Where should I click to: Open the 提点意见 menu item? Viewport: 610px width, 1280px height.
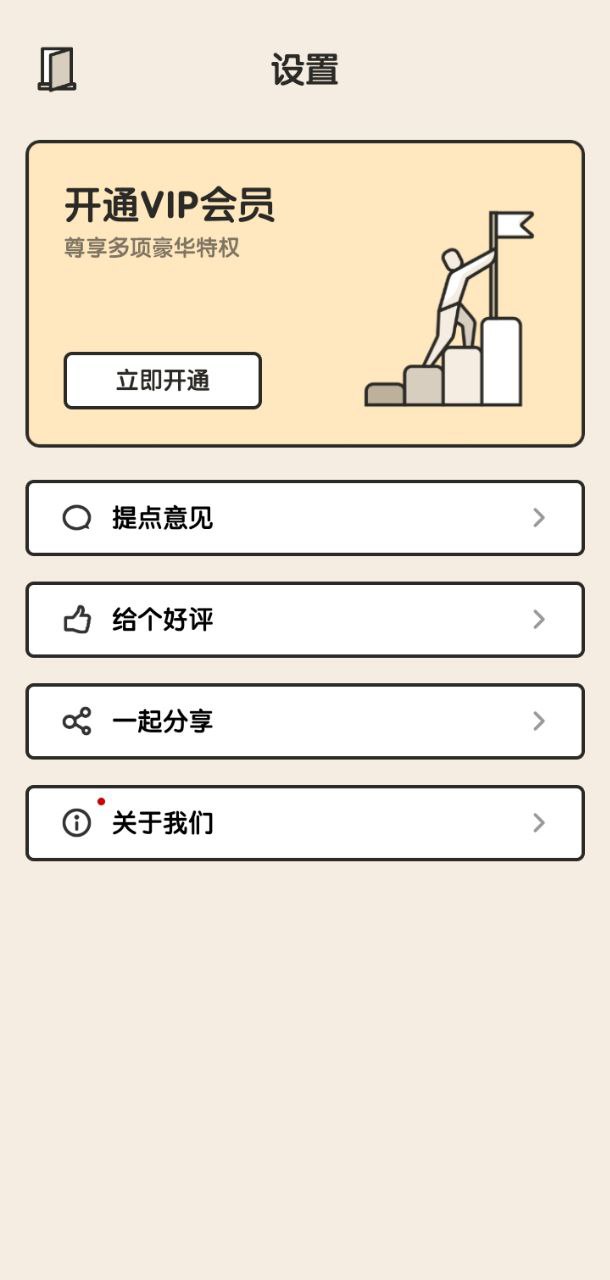click(162, 518)
